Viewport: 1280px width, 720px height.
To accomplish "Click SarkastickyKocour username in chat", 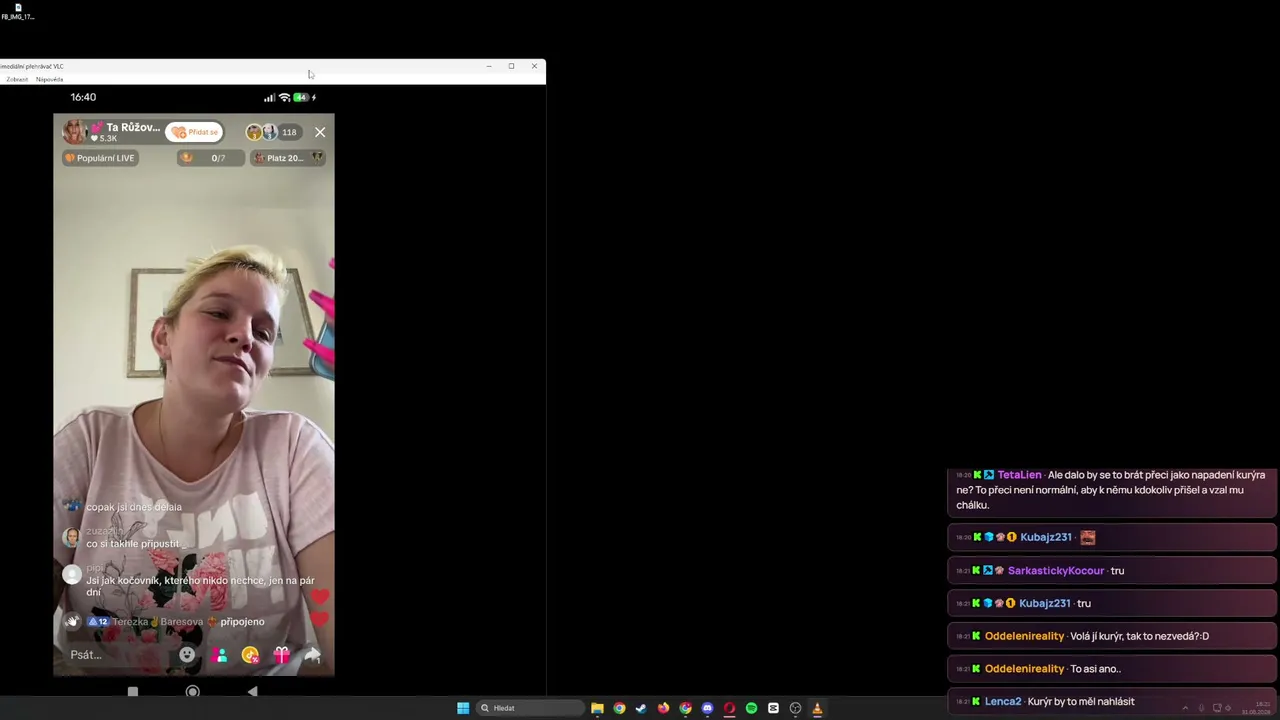I will point(1056,571).
